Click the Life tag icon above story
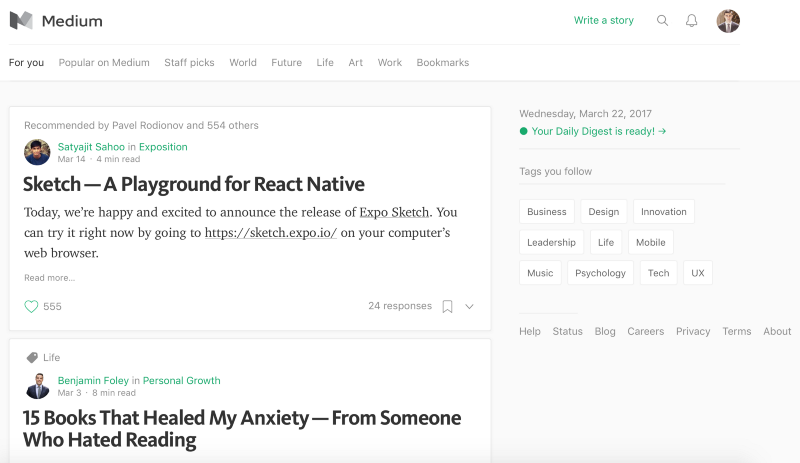 coord(31,357)
